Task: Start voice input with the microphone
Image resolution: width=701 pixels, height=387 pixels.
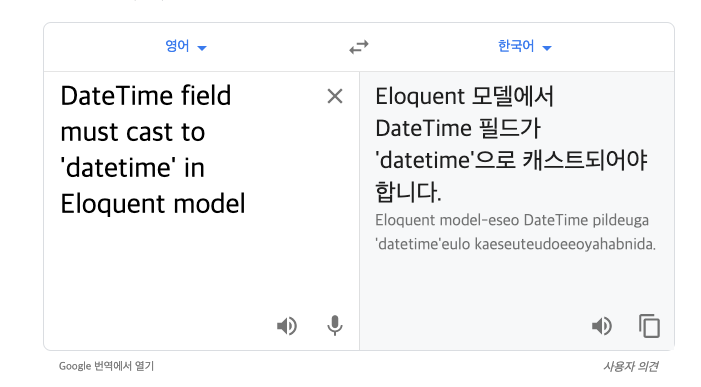Action: [334, 325]
